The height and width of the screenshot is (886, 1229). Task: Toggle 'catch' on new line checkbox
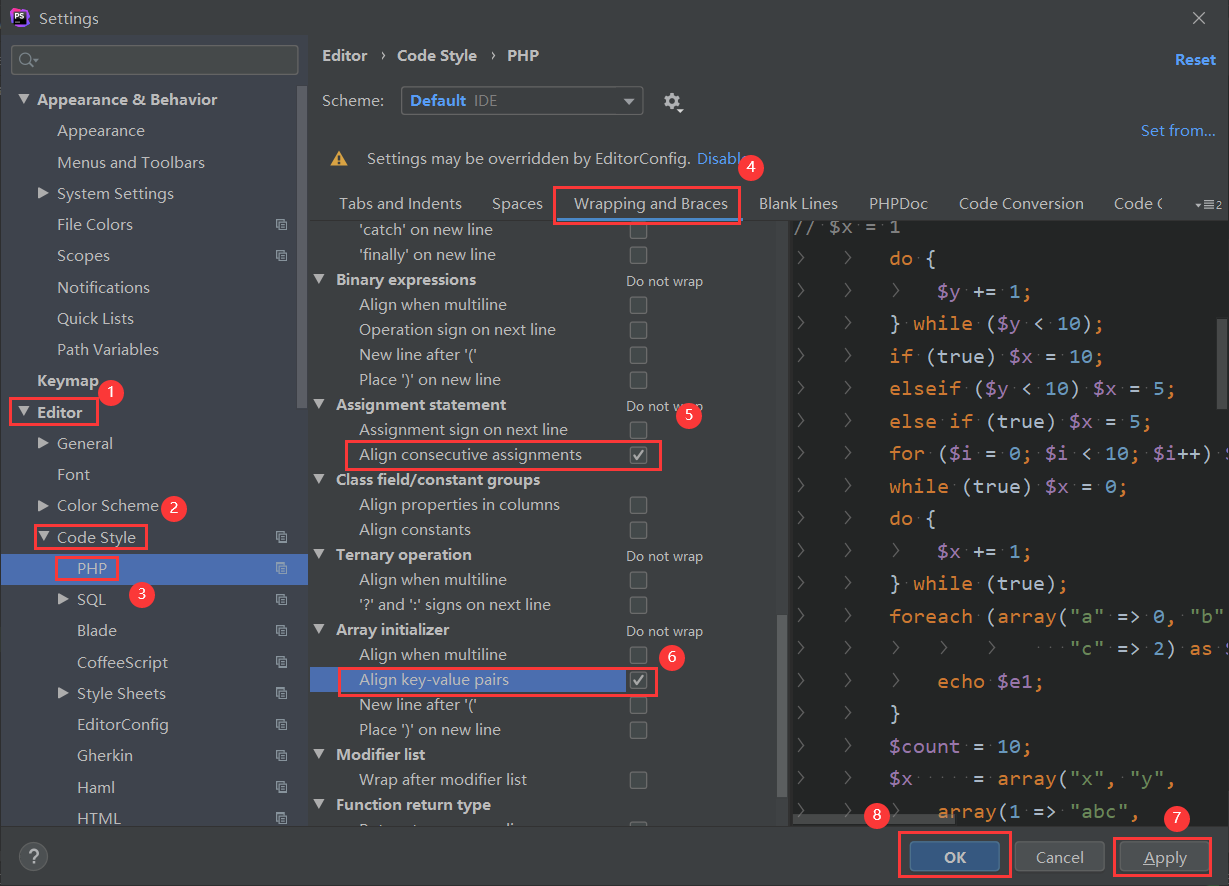pyautogui.click(x=638, y=230)
